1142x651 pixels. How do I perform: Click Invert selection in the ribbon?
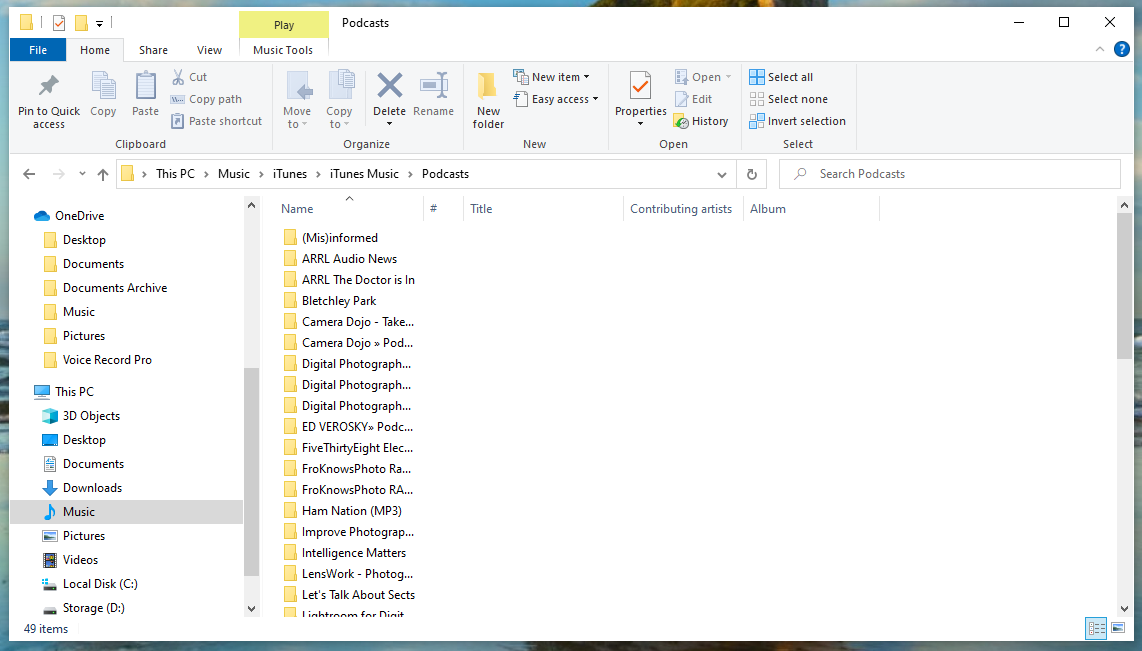click(x=798, y=121)
